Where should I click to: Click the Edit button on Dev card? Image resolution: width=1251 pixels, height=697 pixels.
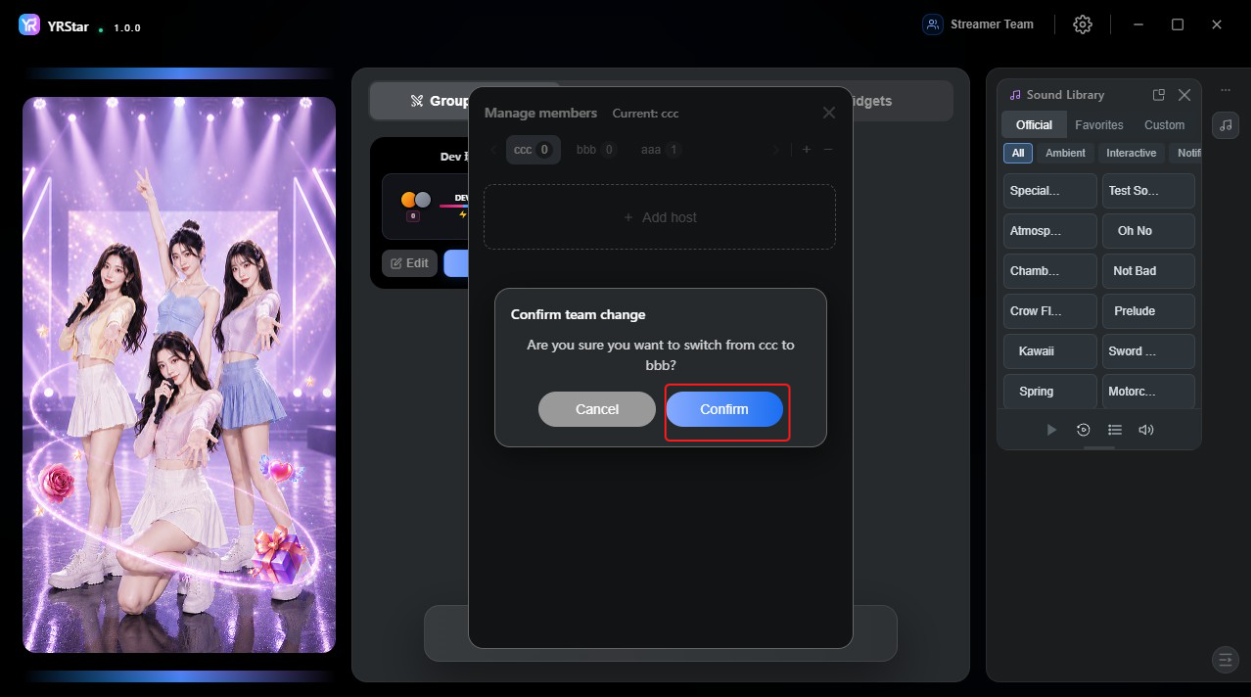click(x=410, y=263)
